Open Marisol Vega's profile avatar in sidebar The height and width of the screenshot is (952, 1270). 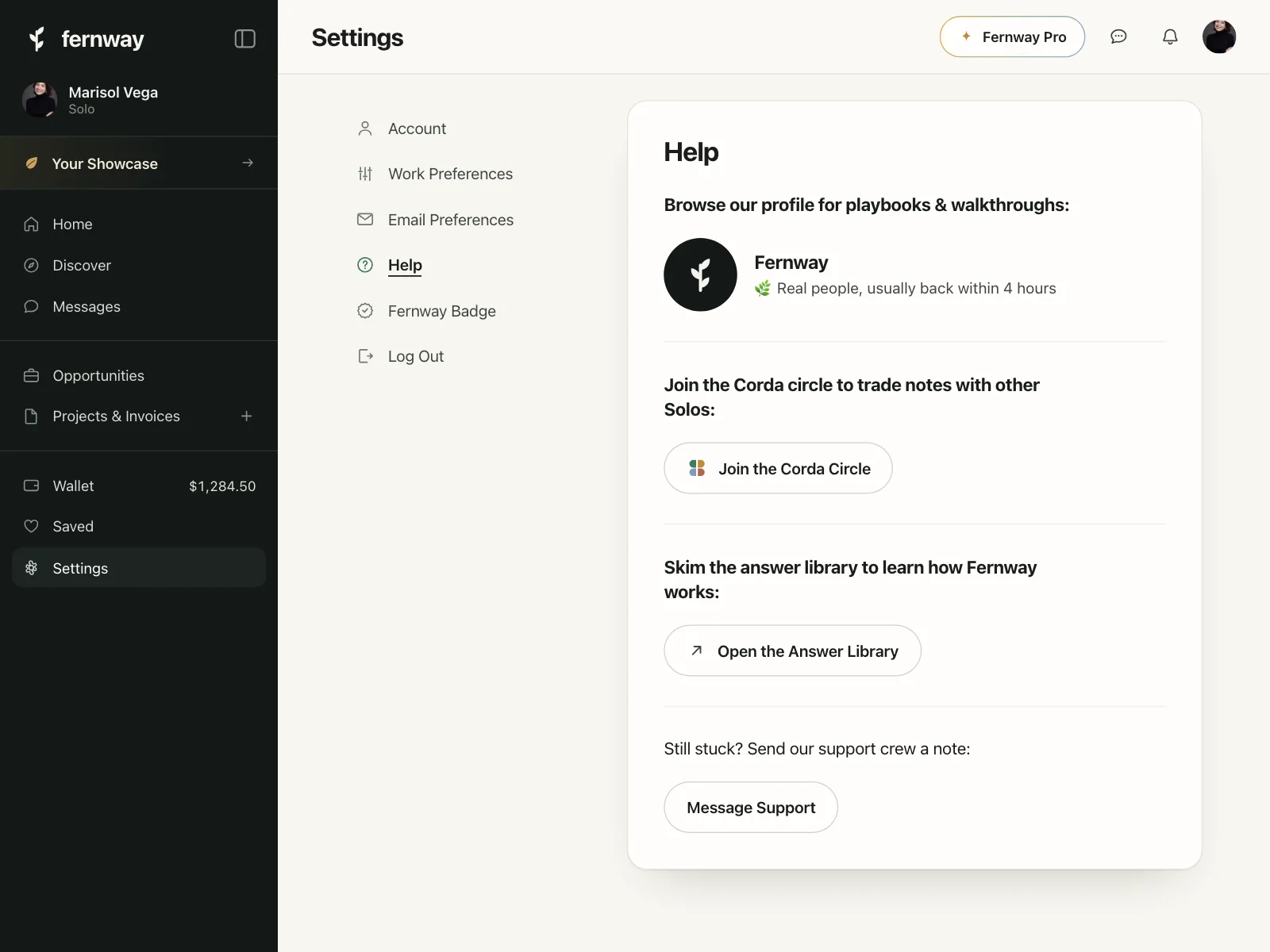[40, 100]
